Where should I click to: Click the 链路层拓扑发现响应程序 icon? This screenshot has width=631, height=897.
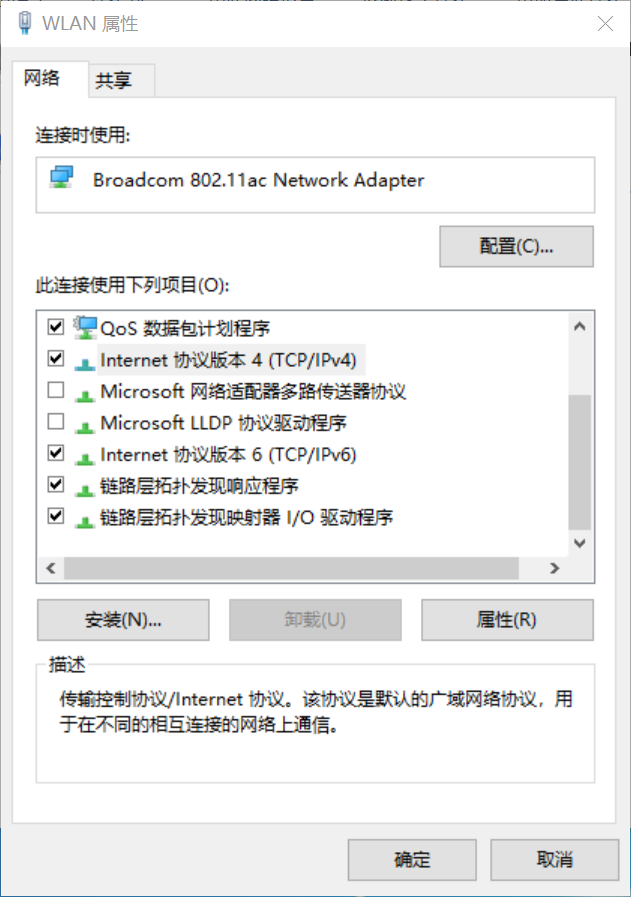point(86,487)
